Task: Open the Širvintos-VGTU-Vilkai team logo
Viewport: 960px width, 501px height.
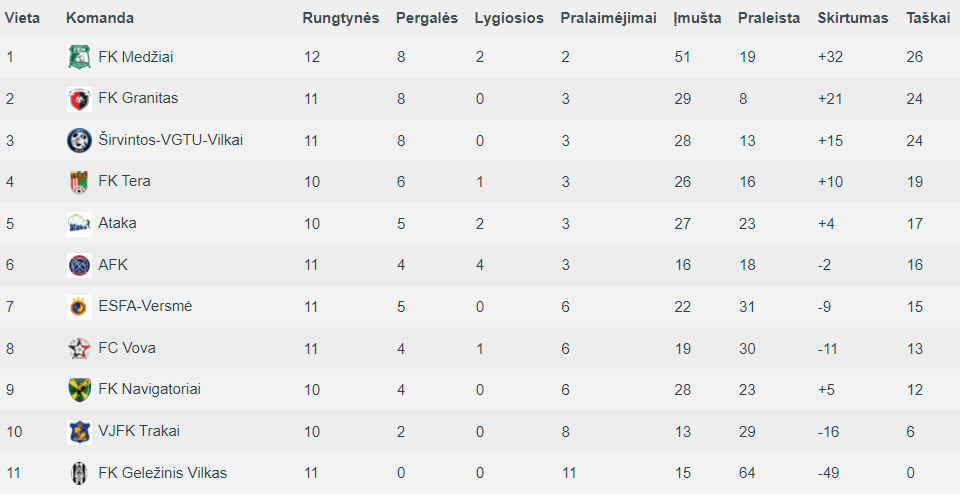Action: coord(79,140)
